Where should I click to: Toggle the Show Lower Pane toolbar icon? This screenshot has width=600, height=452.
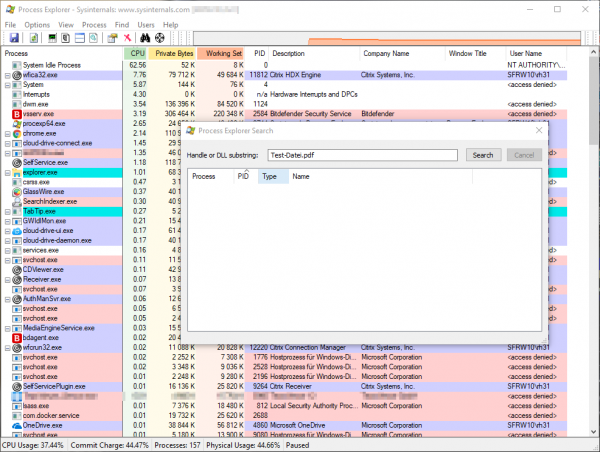[79, 38]
